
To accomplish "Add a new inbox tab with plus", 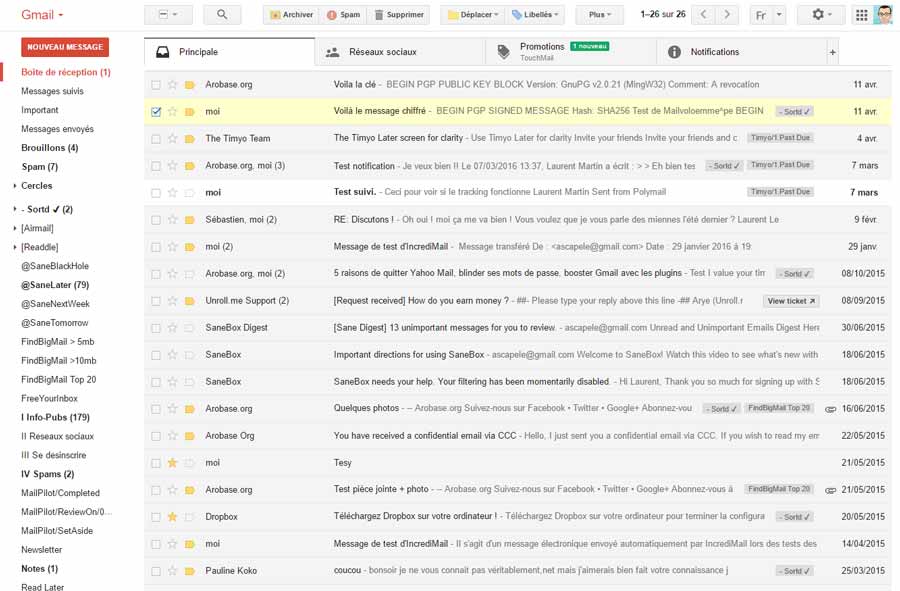I will [832, 52].
